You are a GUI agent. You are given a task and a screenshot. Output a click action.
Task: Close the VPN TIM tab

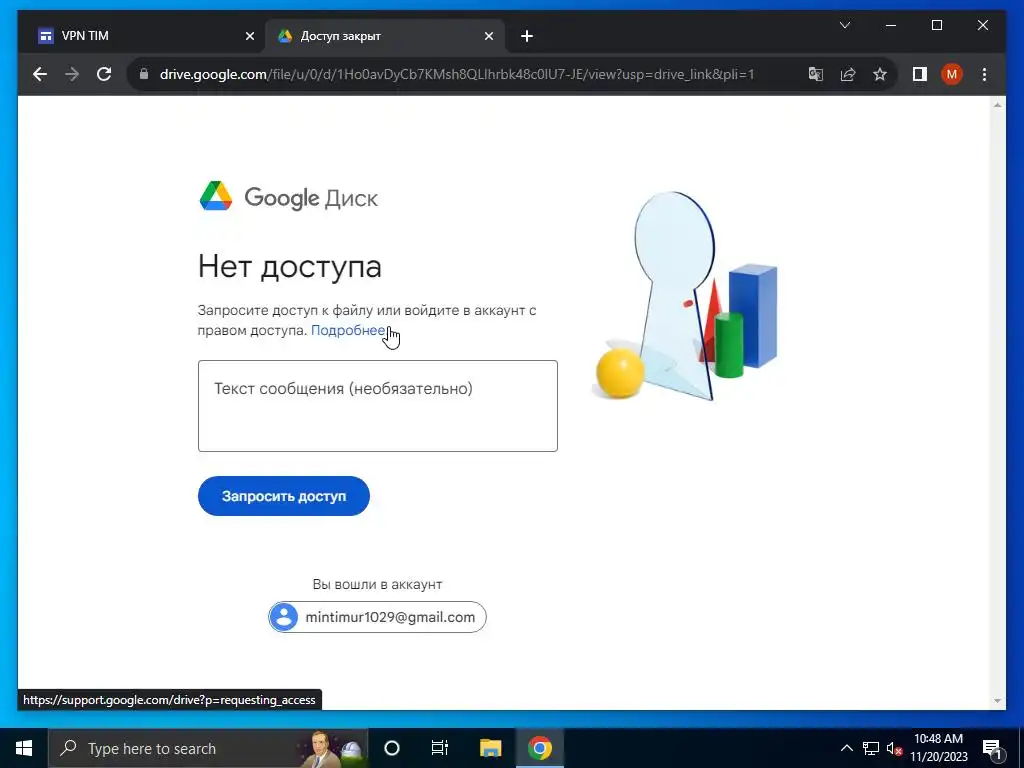[249, 37]
